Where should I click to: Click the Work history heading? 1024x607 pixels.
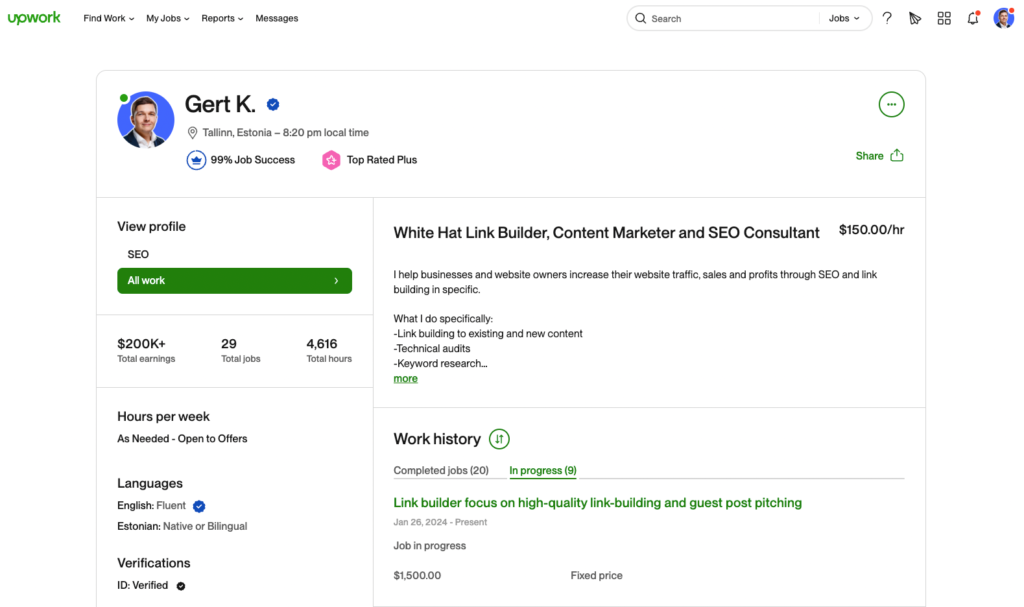coord(437,439)
